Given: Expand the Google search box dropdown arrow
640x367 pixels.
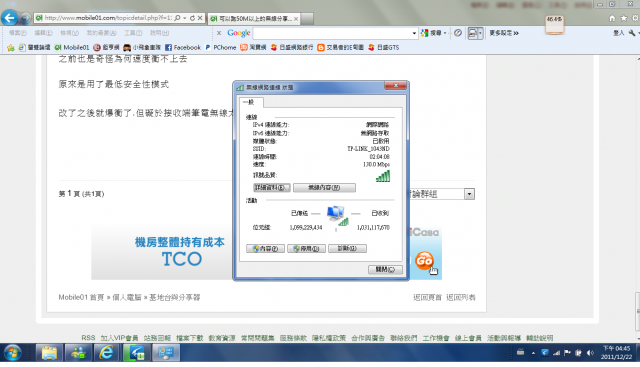Looking at the screenshot, I should coord(414,33).
